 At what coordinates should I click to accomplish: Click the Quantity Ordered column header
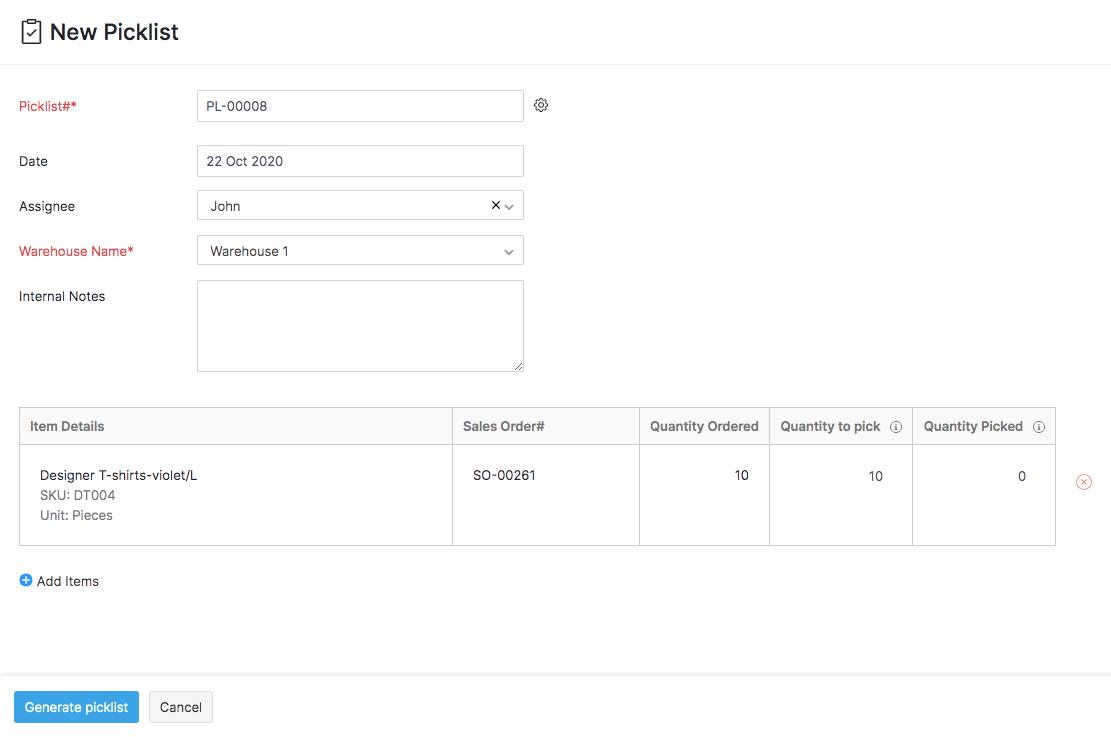click(x=703, y=426)
